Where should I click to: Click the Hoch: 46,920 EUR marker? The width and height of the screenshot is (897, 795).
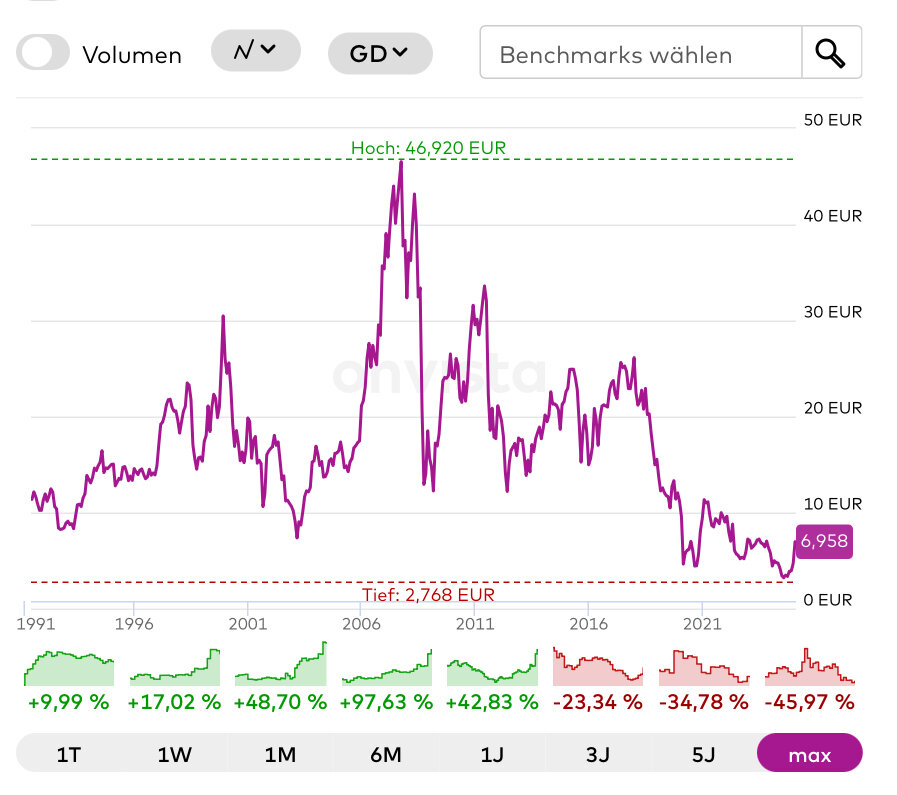click(428, 148)
